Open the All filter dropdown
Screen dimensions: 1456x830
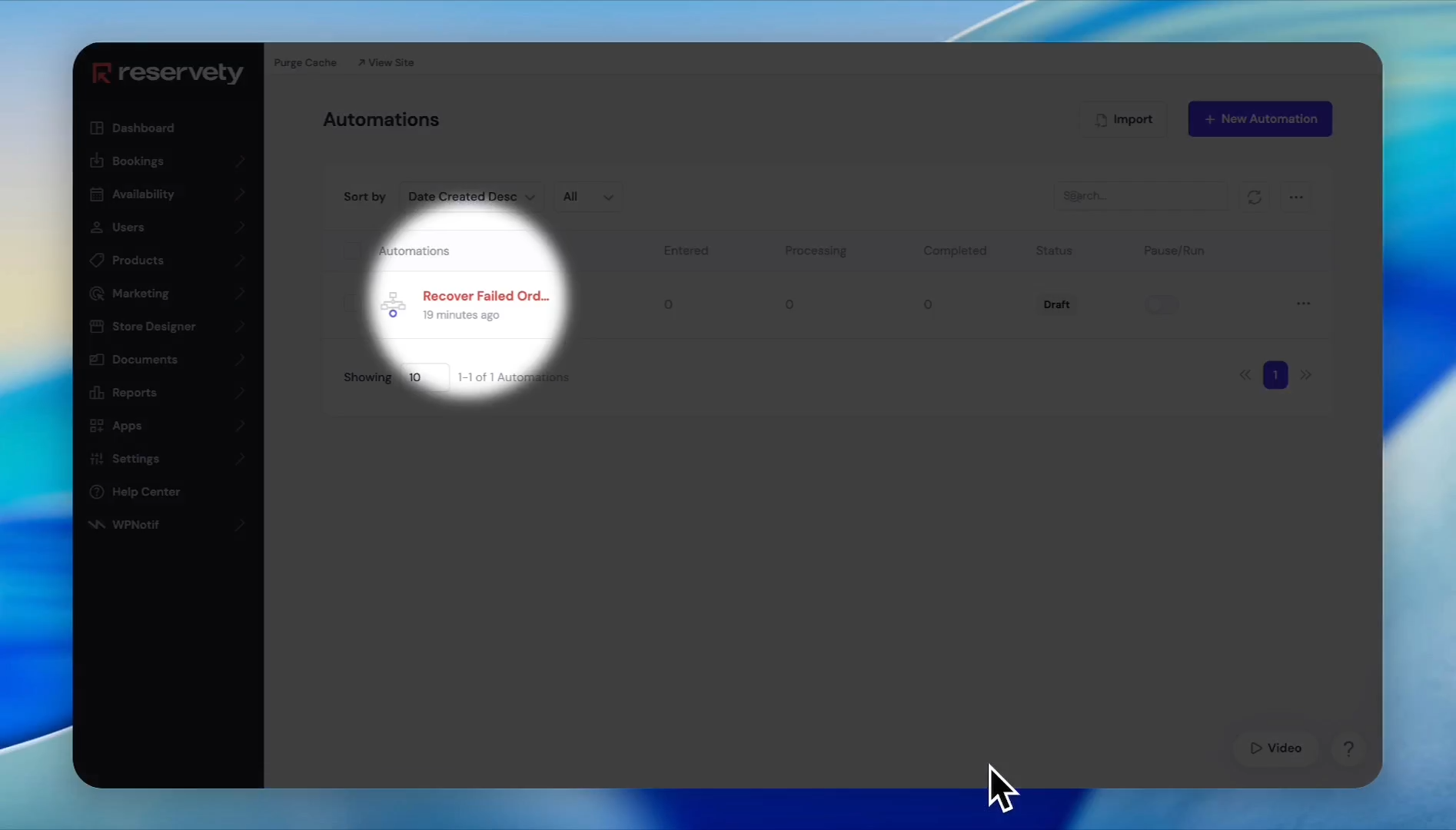pos(588,197)
